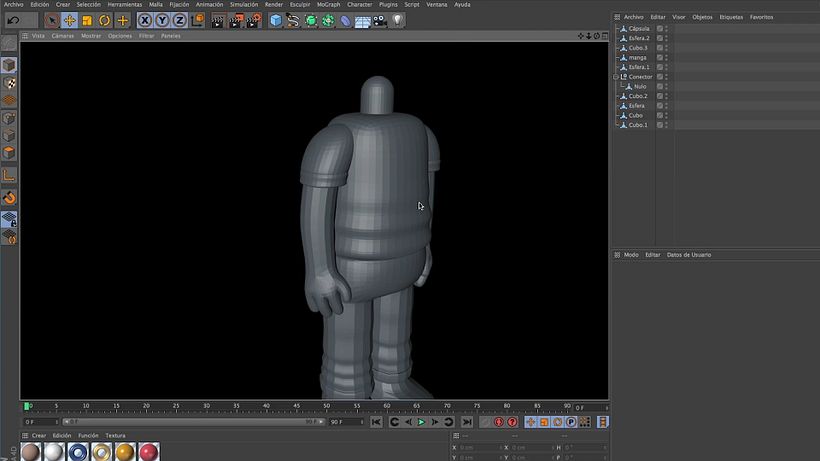Click Make Editable icon in left sidebar
The height and width of the screenshot is (461, 820).
(9, 43)
